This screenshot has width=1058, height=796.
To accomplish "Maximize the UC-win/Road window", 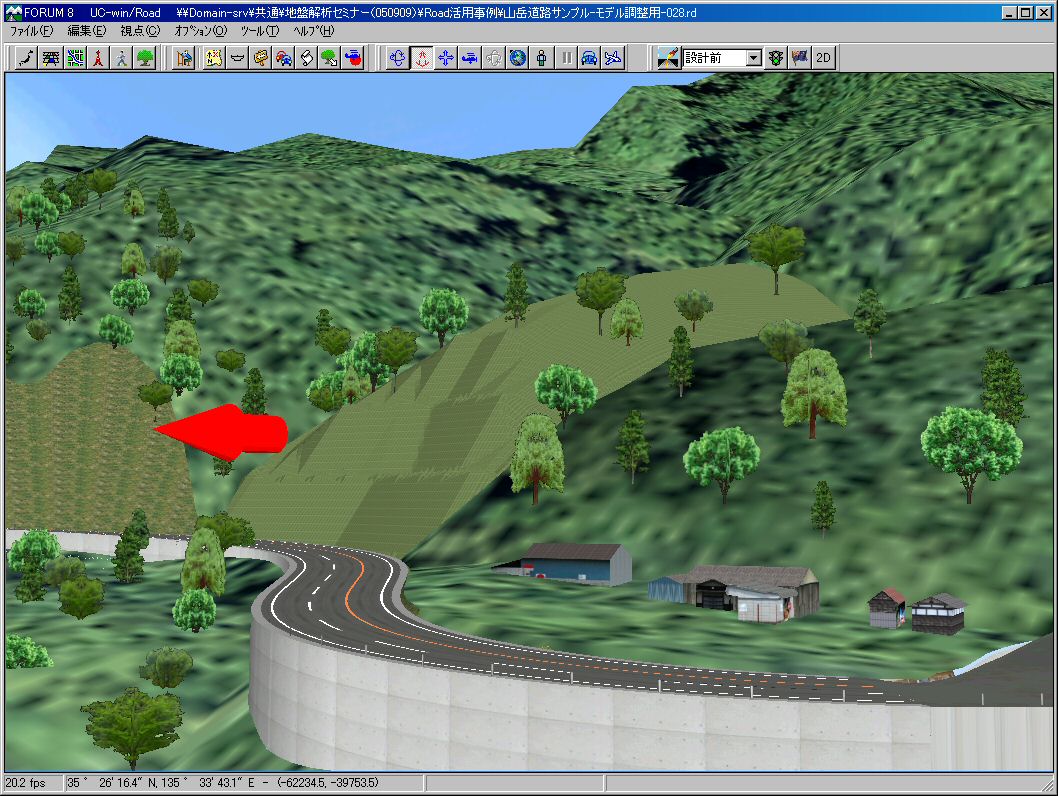I will pyautogui.click(x=1025, y=12).
